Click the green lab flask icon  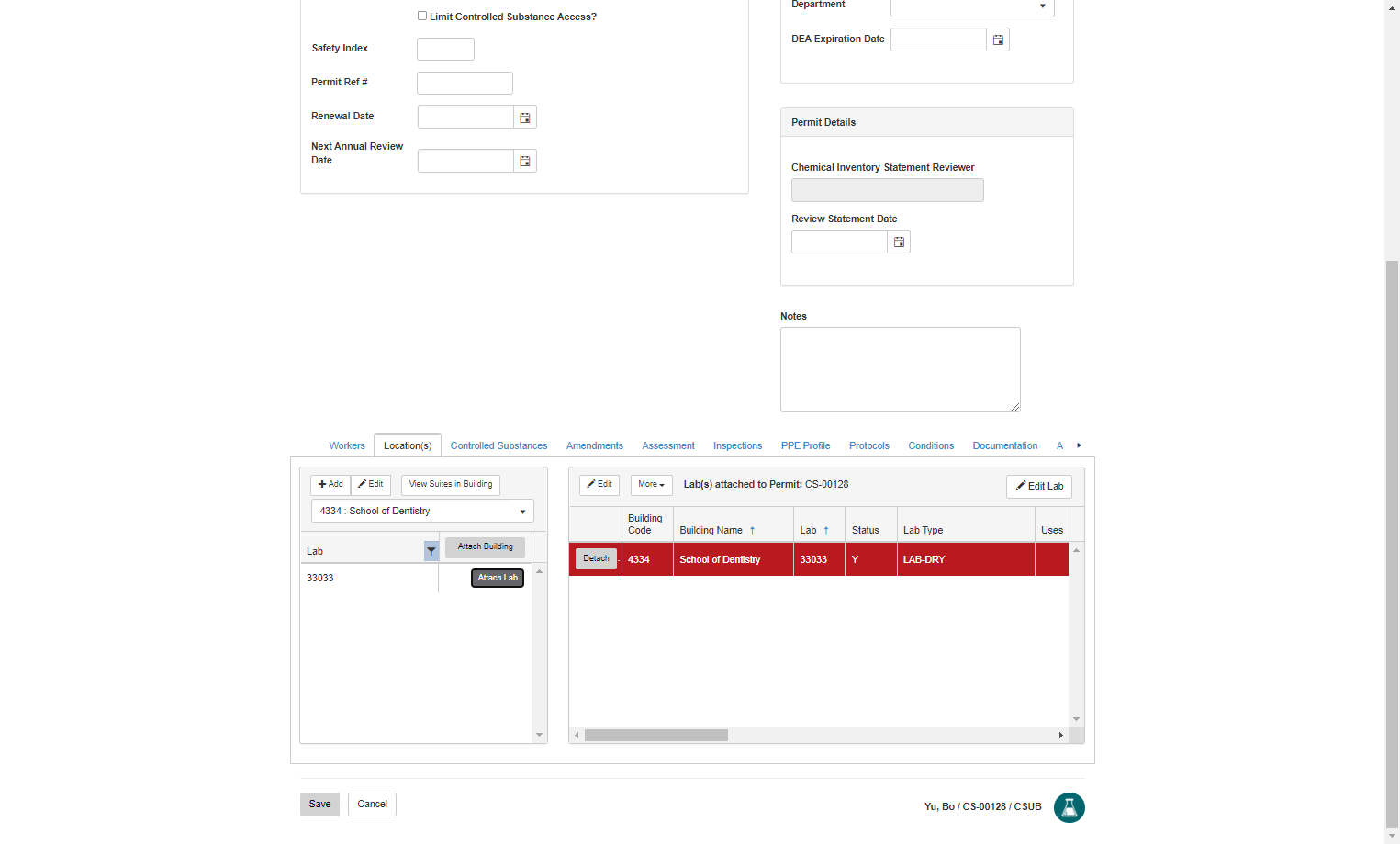pyautogui.click(x=1069, y=807)
